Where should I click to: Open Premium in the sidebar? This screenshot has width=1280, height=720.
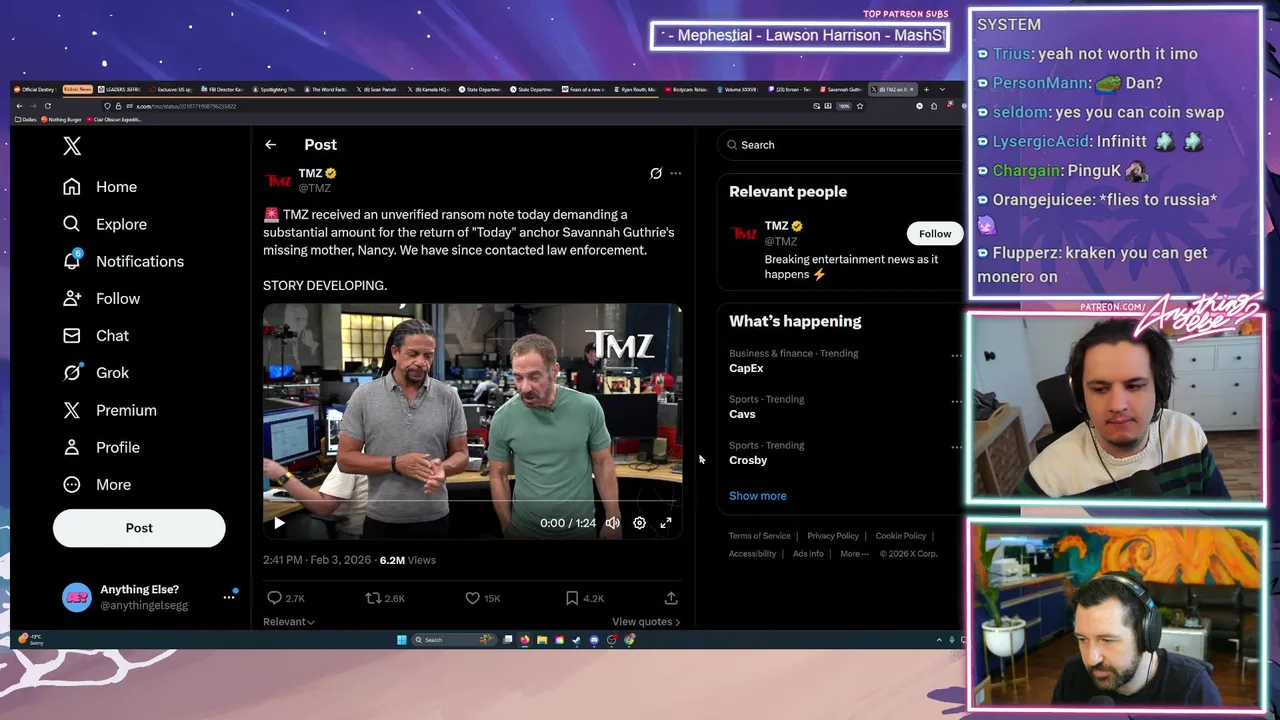(110, 410)
